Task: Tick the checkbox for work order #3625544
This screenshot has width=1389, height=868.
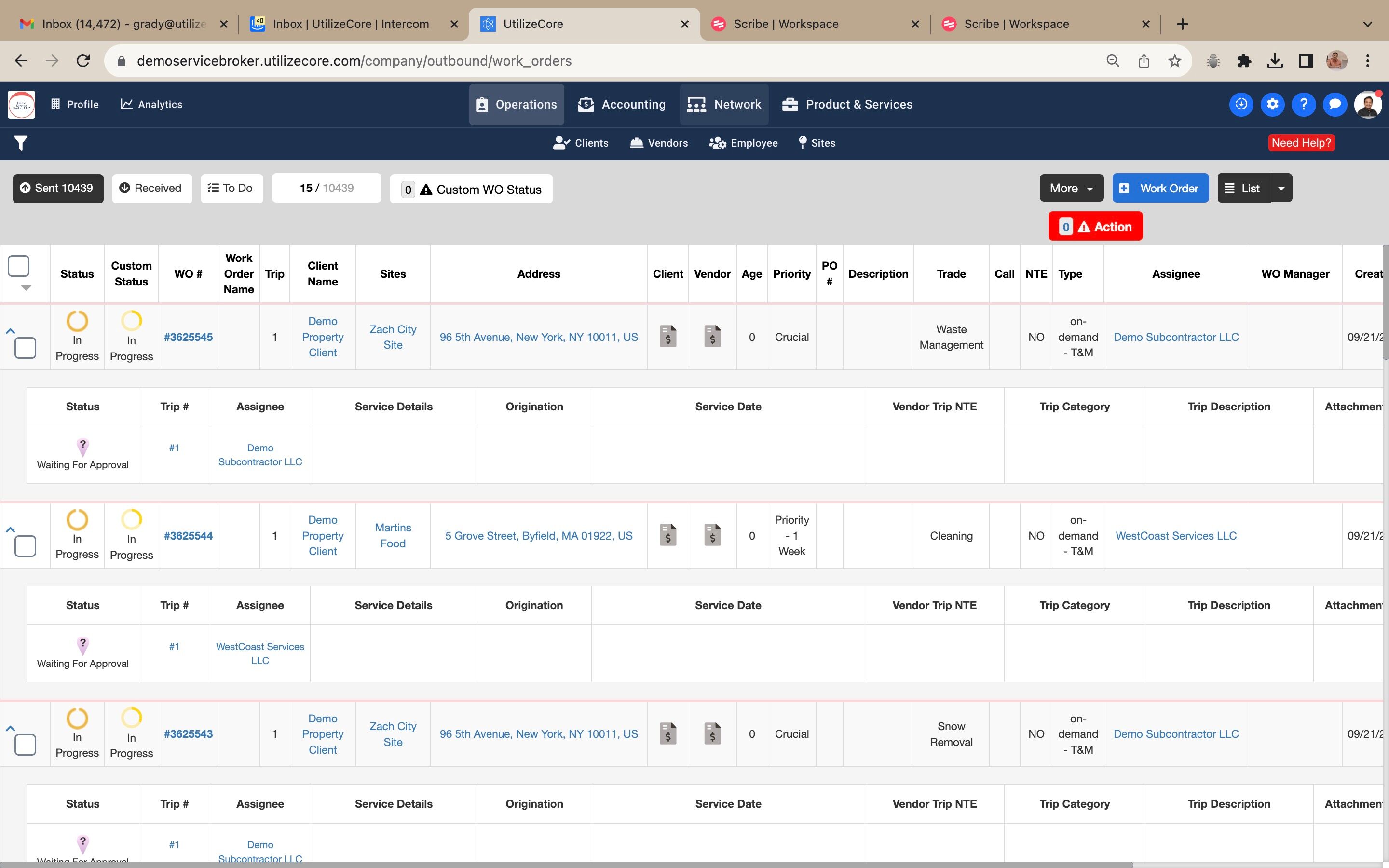Action: tap(25, 546)
